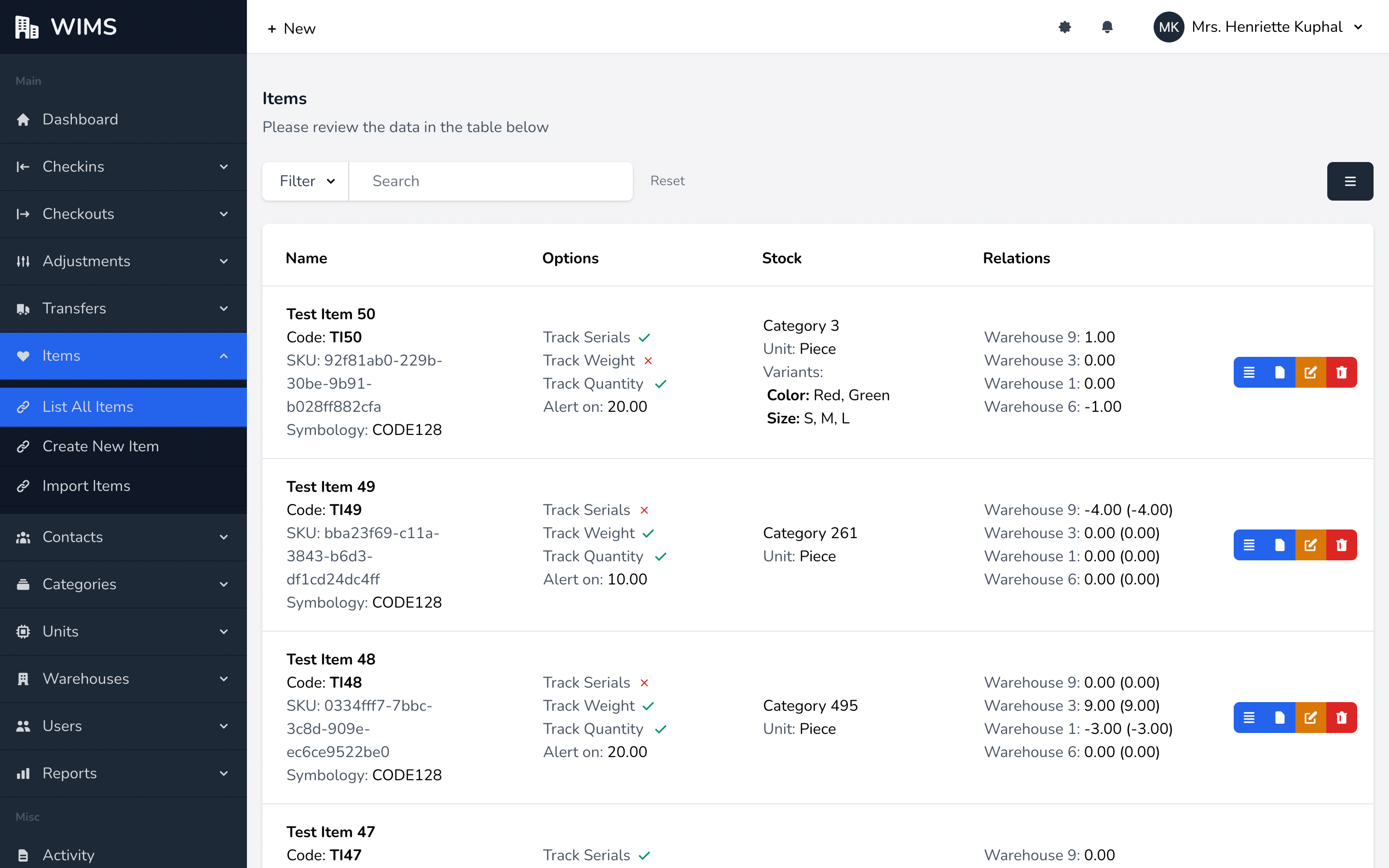Open the hamburger table menu button
The width and height of the screenshot is (1389, 868).
1350,181
